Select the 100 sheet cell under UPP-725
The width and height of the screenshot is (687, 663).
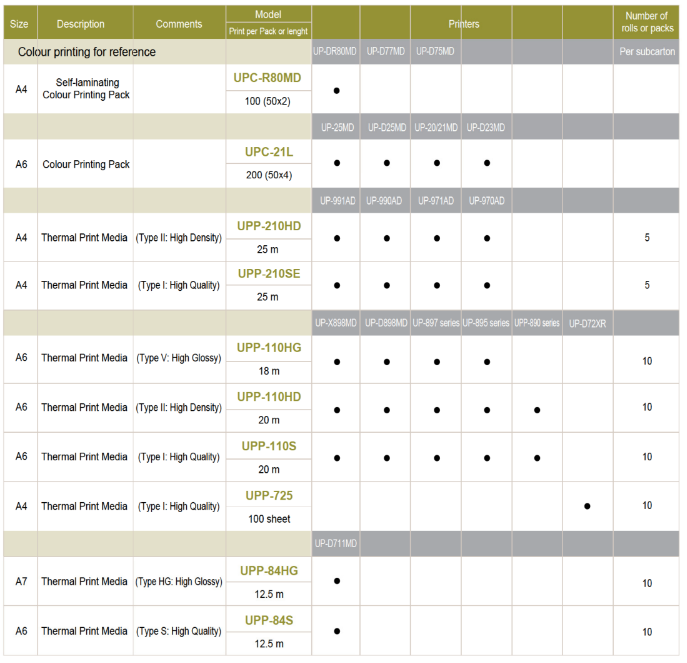268,519
